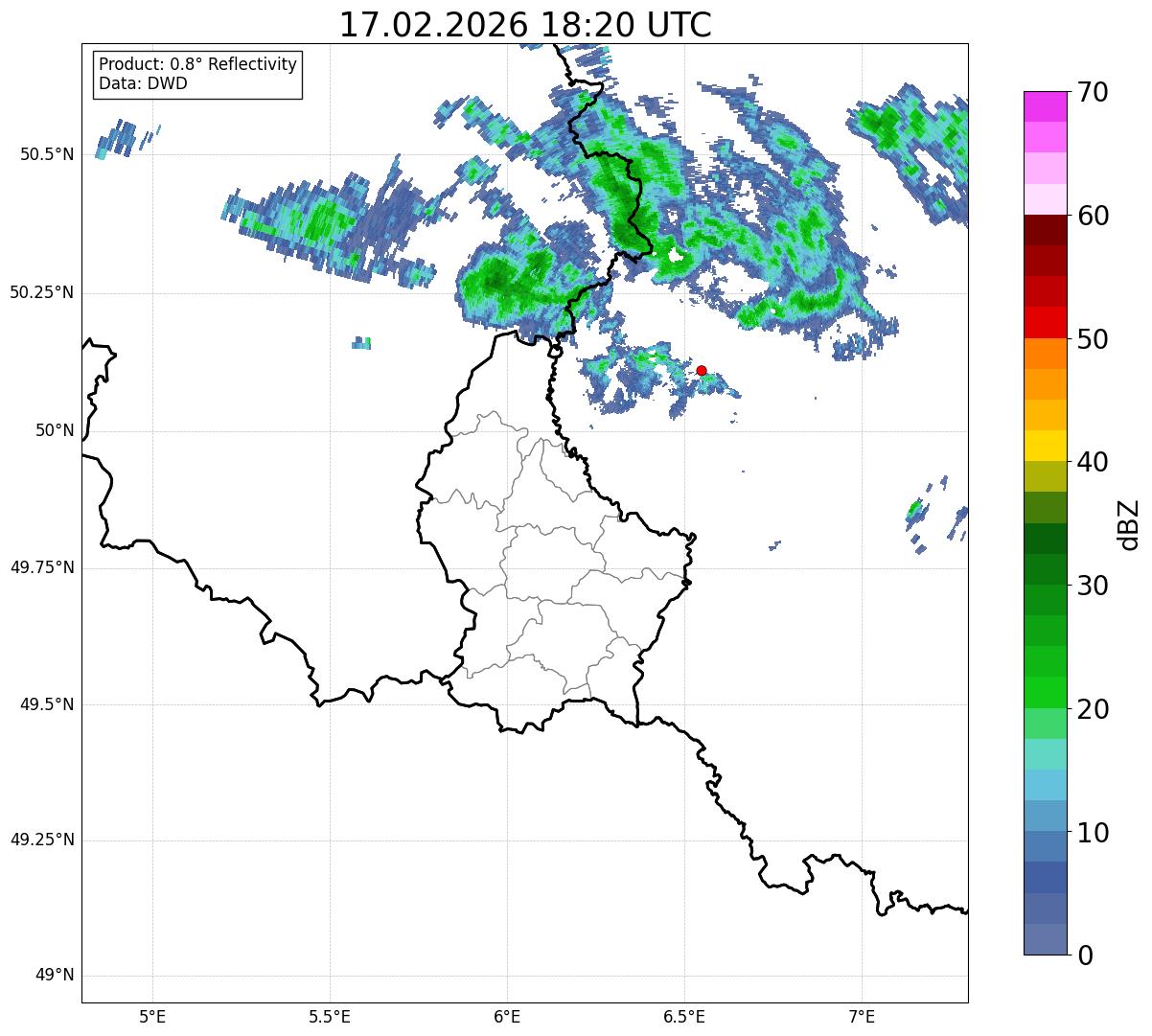Screen dimensions: 1152x1036
Task: Click the 50.5°N latitude label
Action: point(46,154)
